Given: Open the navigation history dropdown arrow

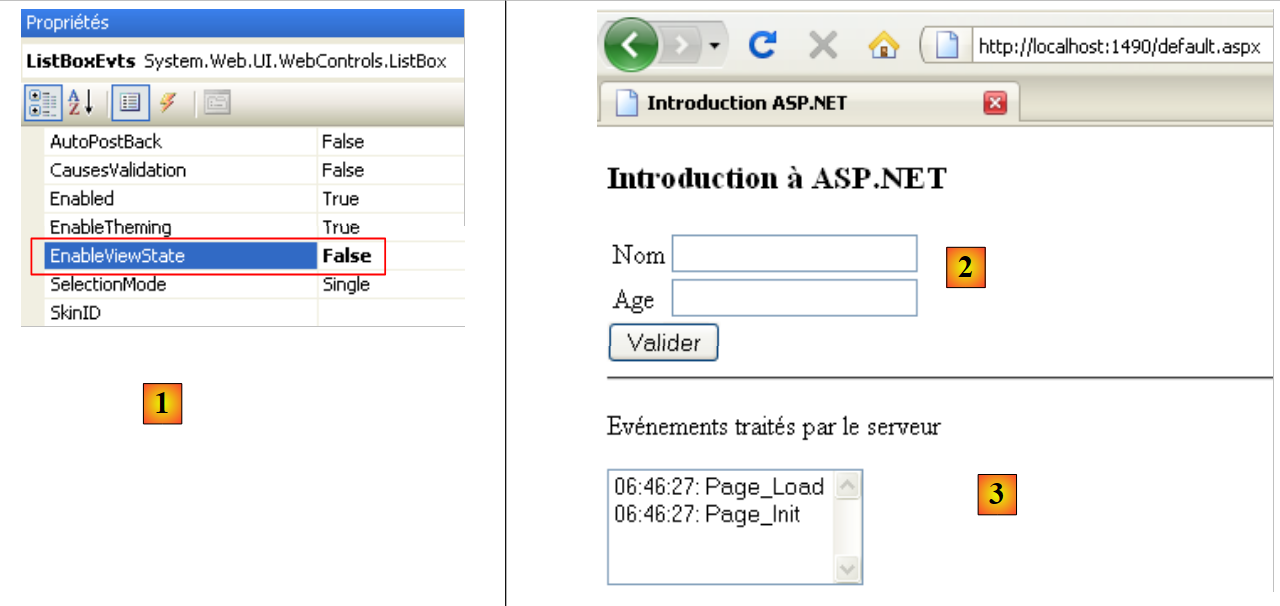Looking at the screenshot, I should (715, 46).
